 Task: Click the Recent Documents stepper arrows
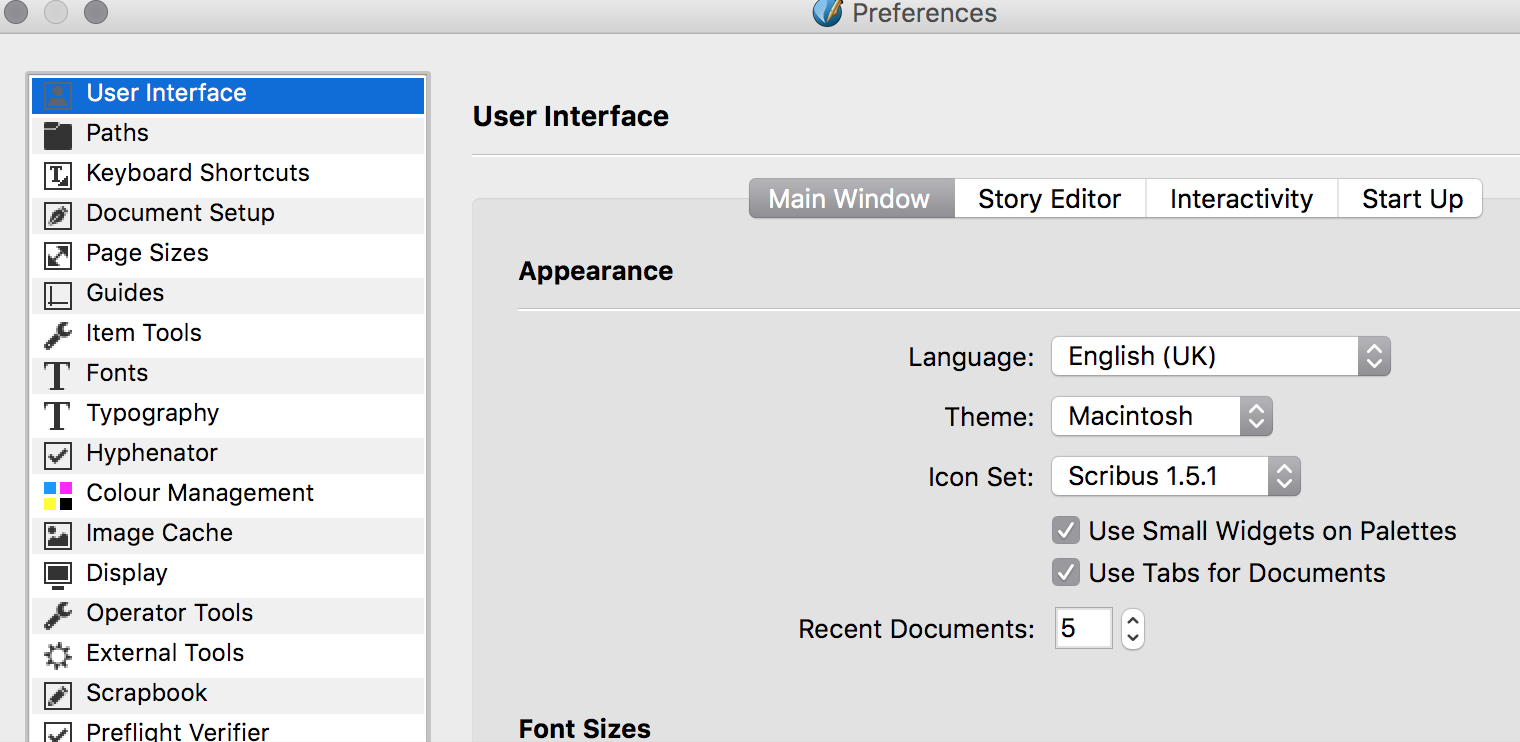pyautogui.click(x=1132, y=629)
